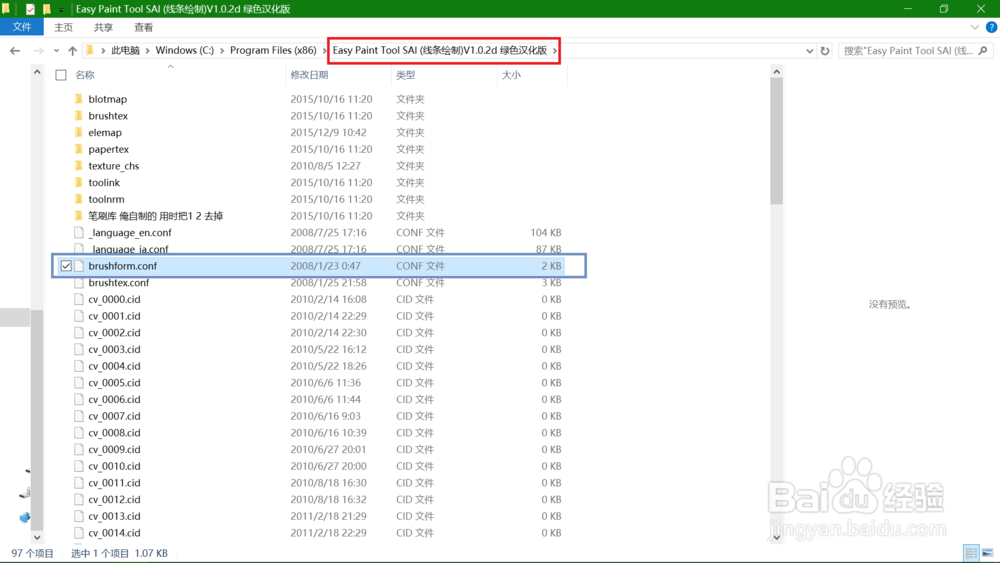This screenshot has width=1000, height=563.
Task: Switch to the 主页 tab
Action: pyautogui.click(x=63, y=27)
